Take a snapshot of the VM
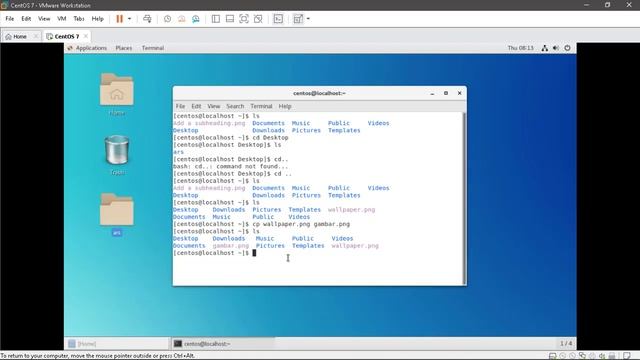Screen dimensions: 640x360 click(167, 19)
